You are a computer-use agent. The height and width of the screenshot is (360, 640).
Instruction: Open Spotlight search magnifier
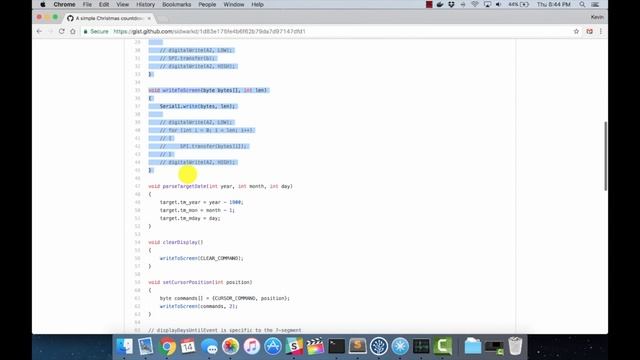(582, 4)
